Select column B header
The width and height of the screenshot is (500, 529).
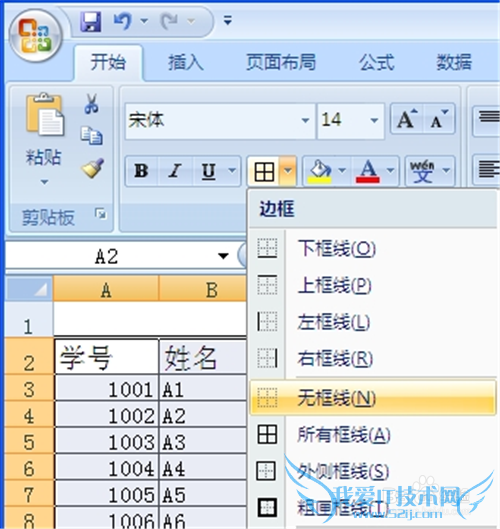tap(203, 289)
